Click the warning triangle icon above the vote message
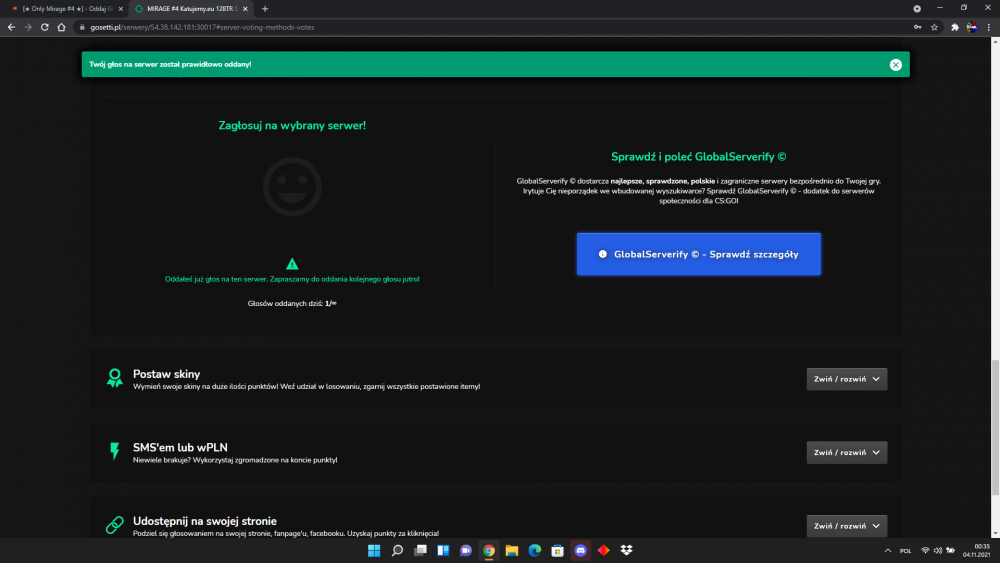The width and height of the screenshot is (1000, 563). [x=292, y=263]
